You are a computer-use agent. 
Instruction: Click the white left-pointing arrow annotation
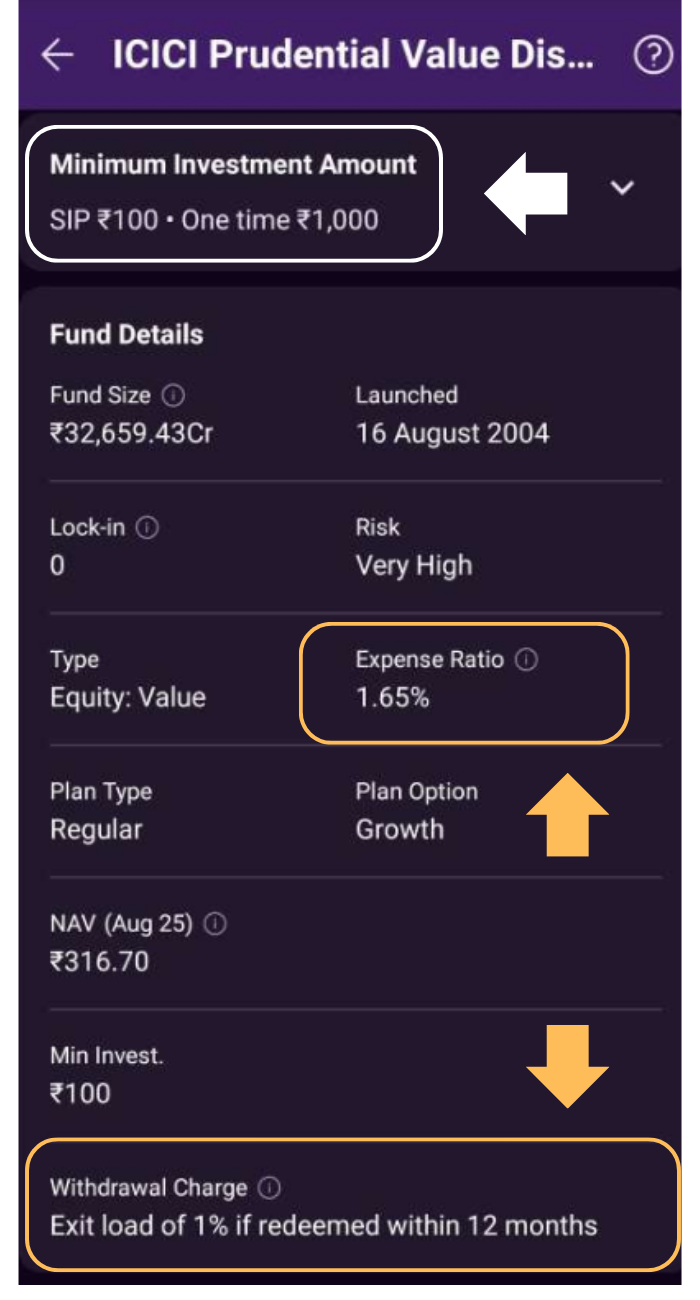tap(526, 193)
